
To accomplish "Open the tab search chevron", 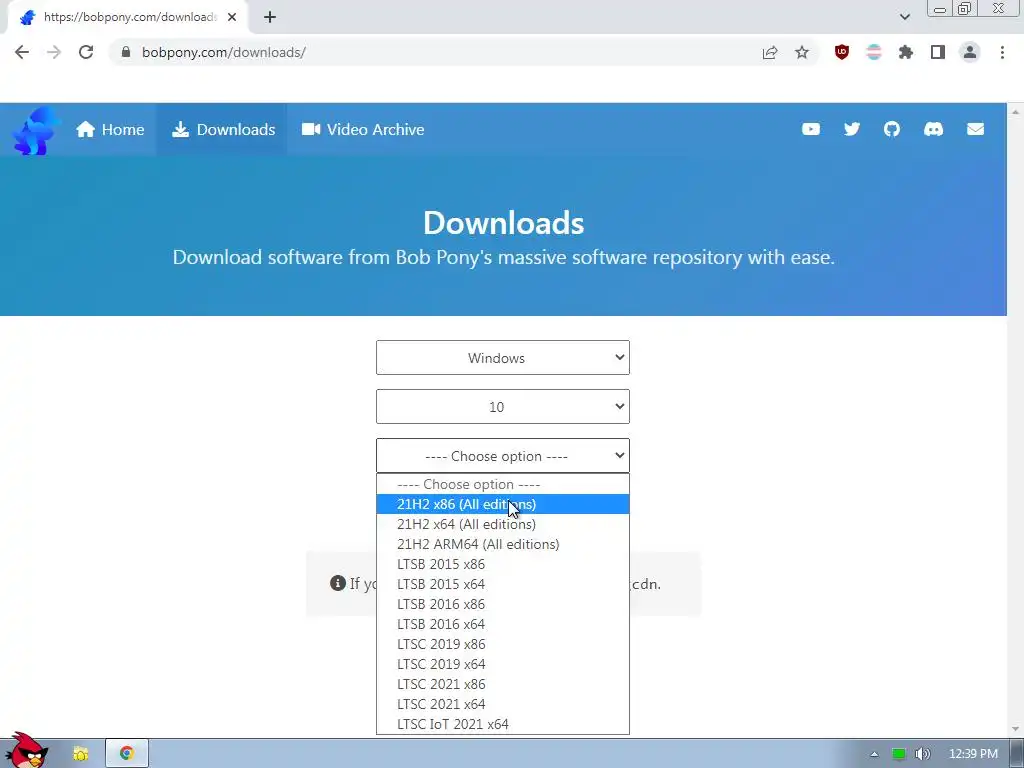I will pyautogui.click(x=904, y=17).
